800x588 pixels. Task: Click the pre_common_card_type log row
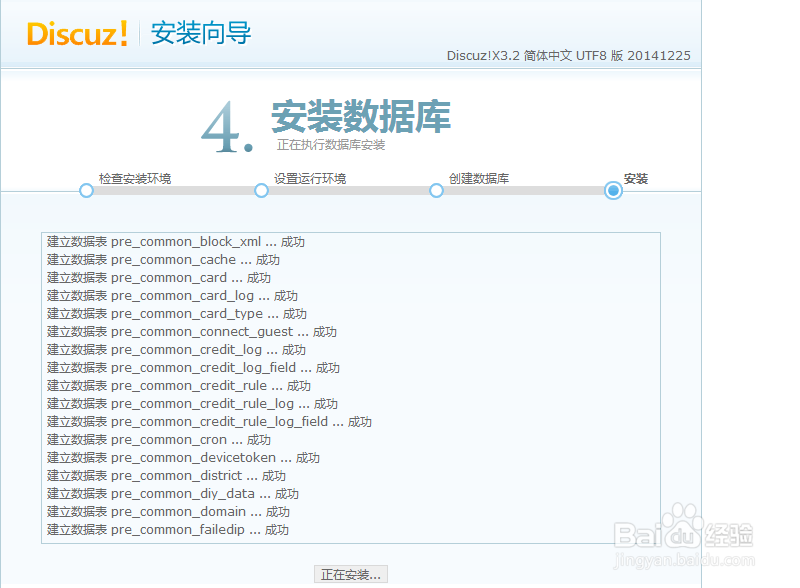point(177,314)
